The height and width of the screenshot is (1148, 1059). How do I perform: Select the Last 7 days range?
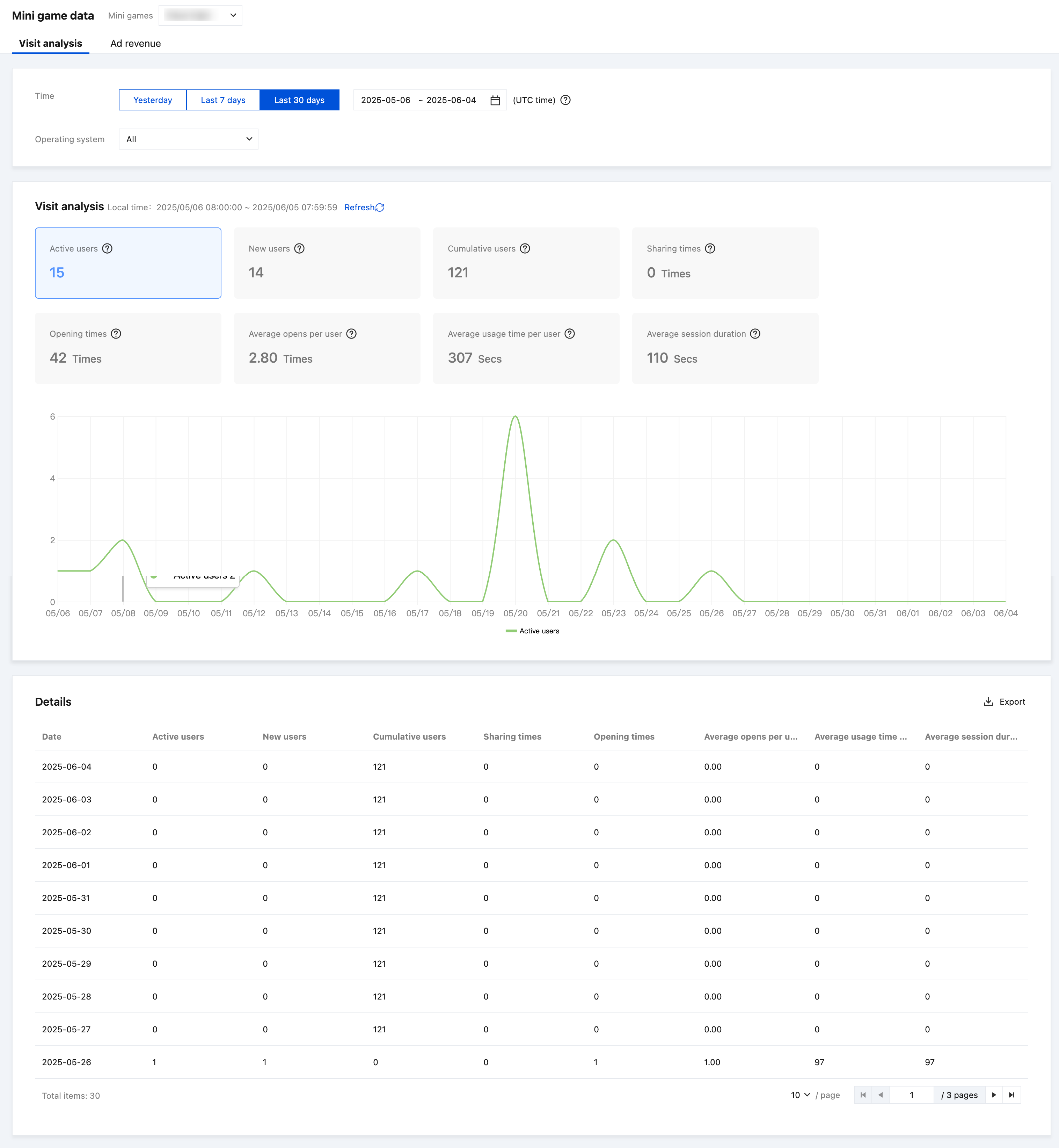pos(223,100)
